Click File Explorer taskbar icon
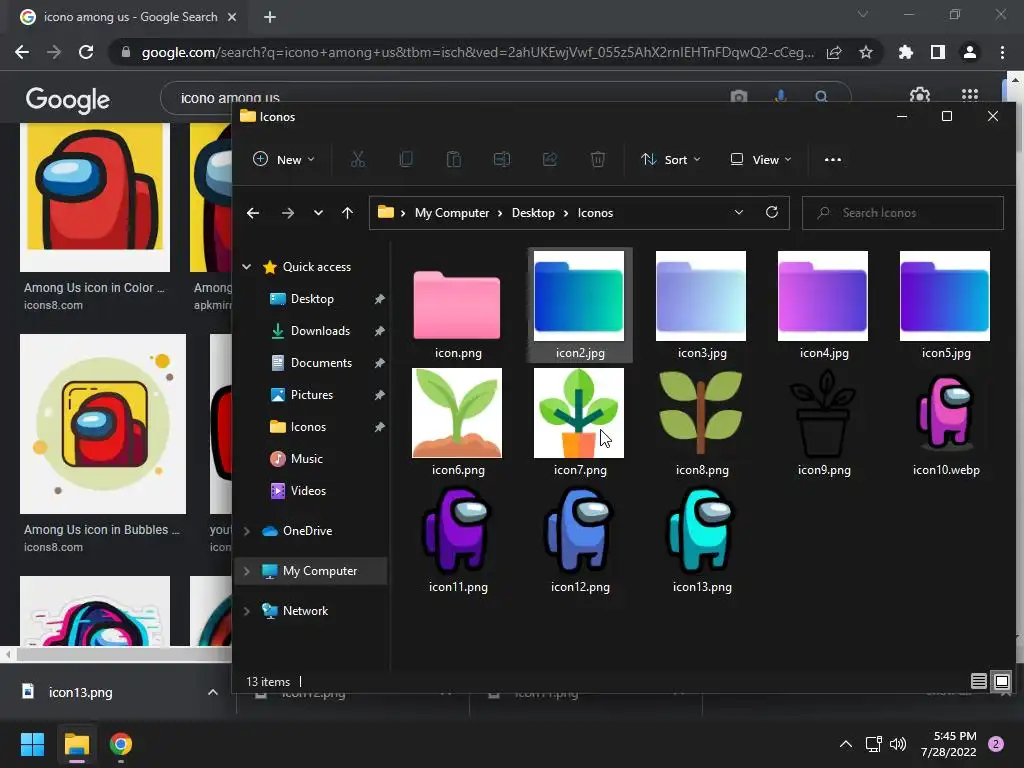Viewport: 1024px width, 768px height. coord(76,744)
